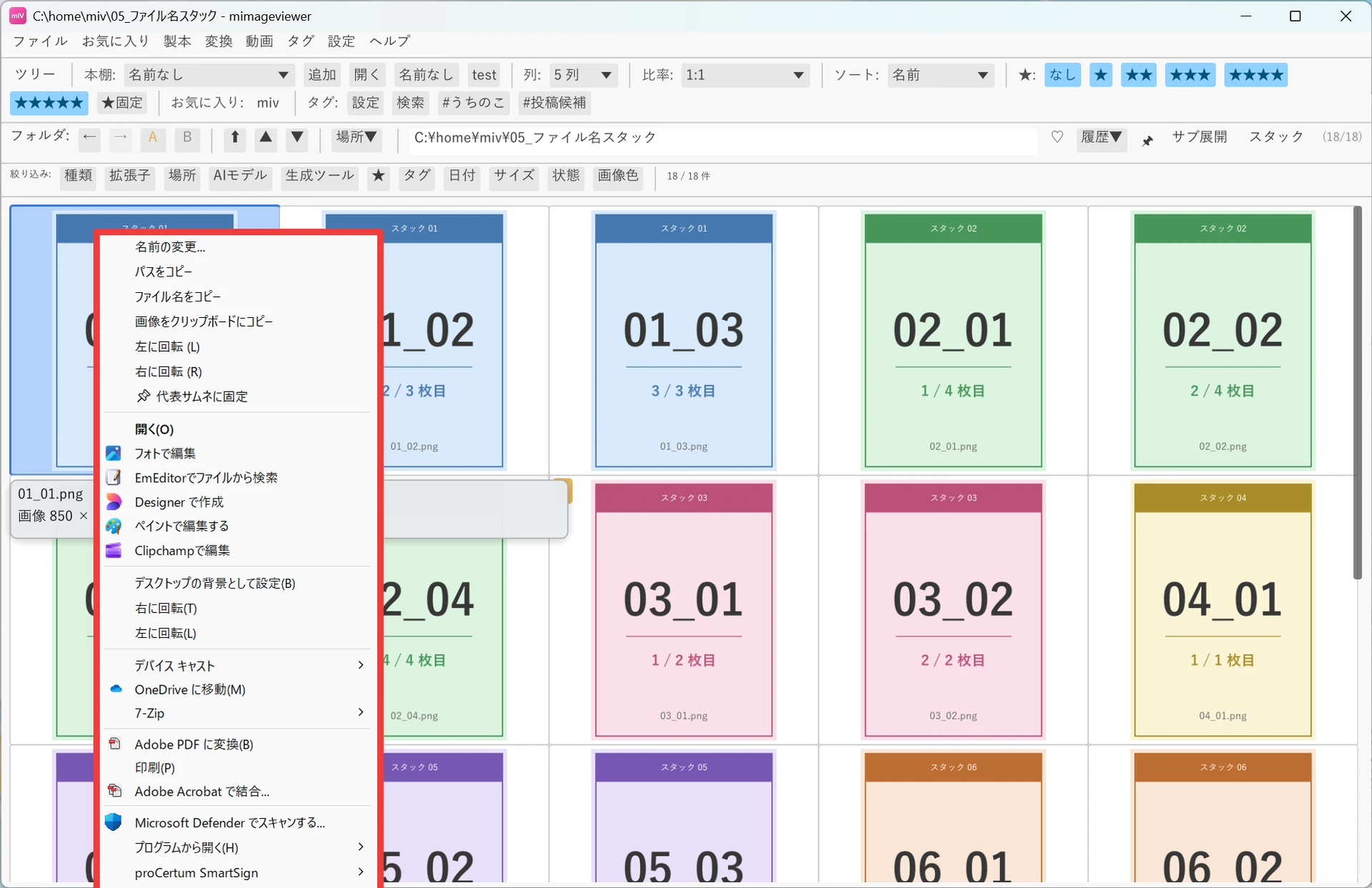Open the 比率 ratio dropdown showing 1:1

coord(745,75)
